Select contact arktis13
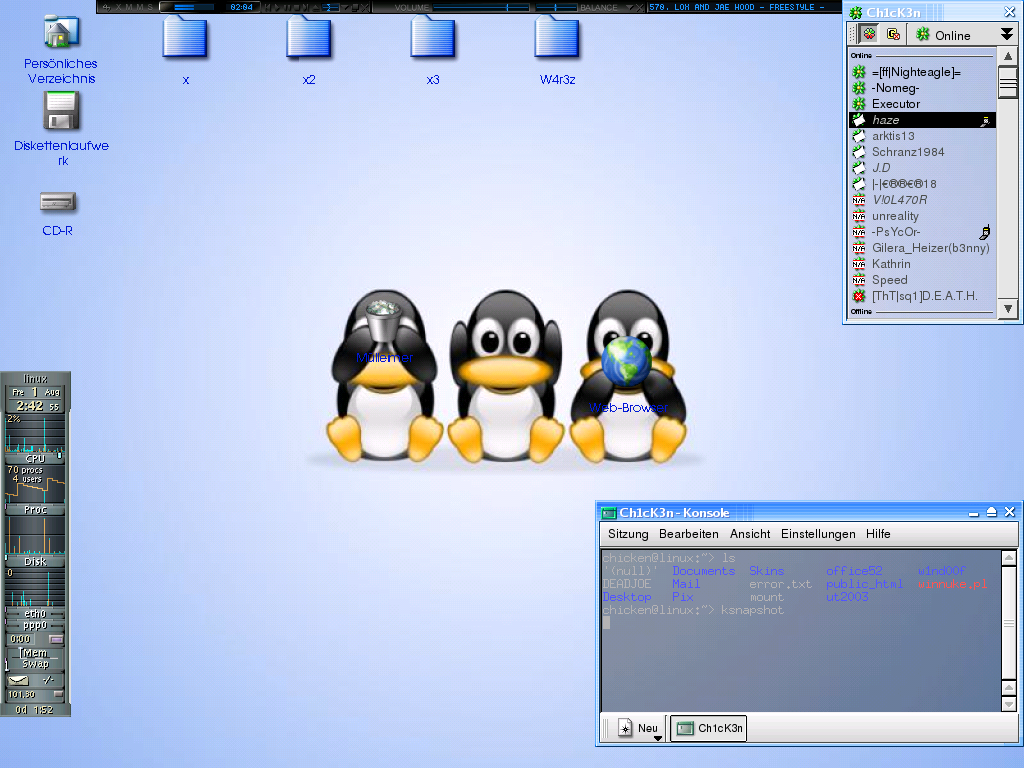Image resolution: width=1024 pixels, height=768 pixels. click(922, 136)
